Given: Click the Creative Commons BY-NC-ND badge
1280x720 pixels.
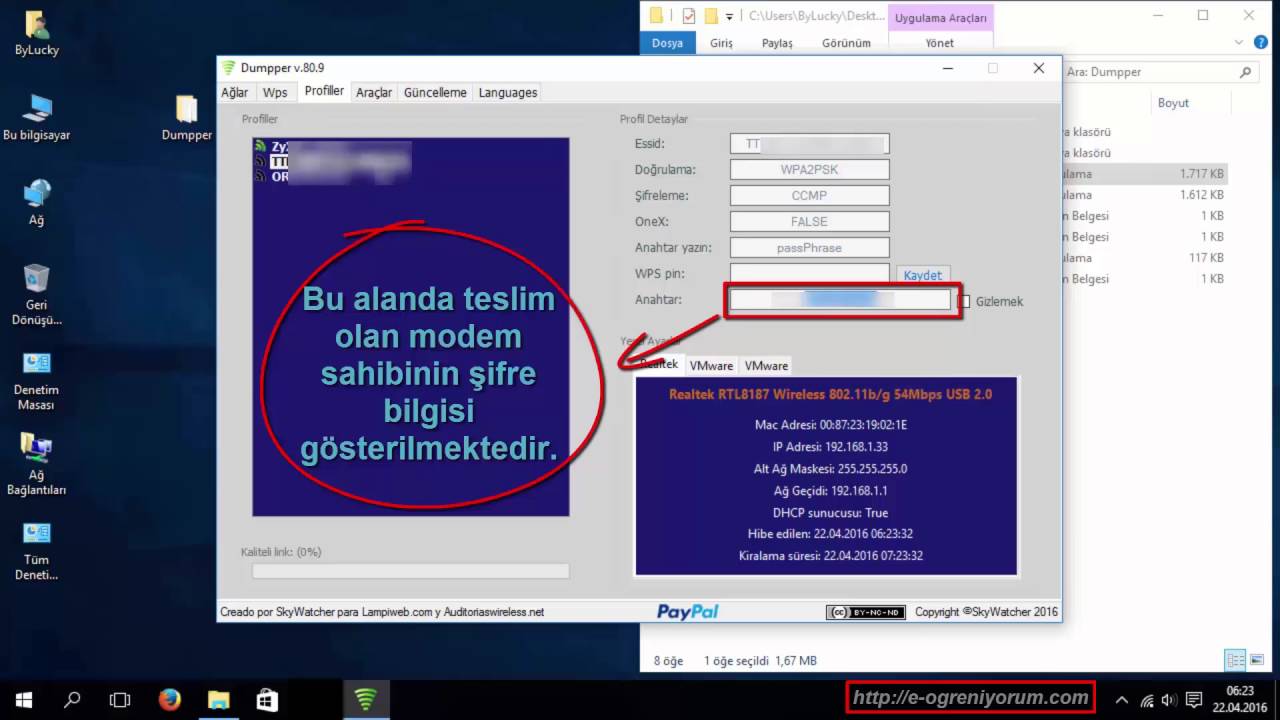Looking at the screenshot, I should tap(866, 612).
